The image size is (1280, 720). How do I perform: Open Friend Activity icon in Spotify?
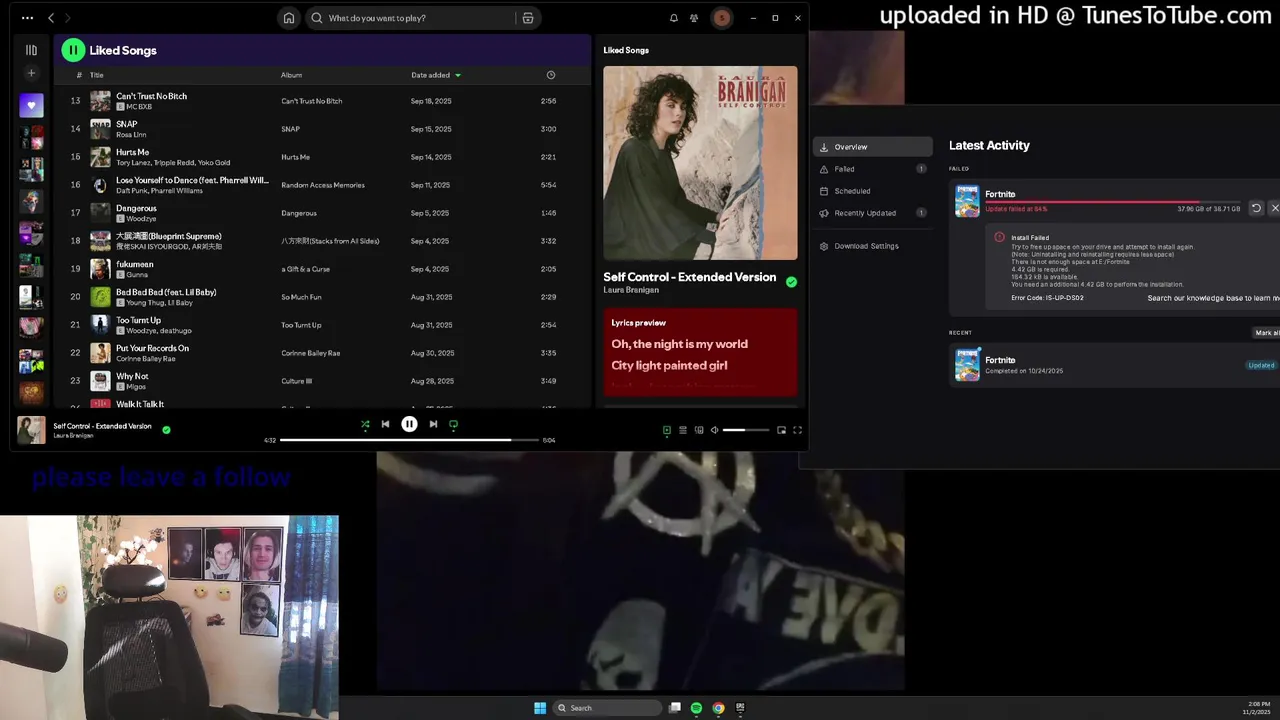tap(694, 18)
